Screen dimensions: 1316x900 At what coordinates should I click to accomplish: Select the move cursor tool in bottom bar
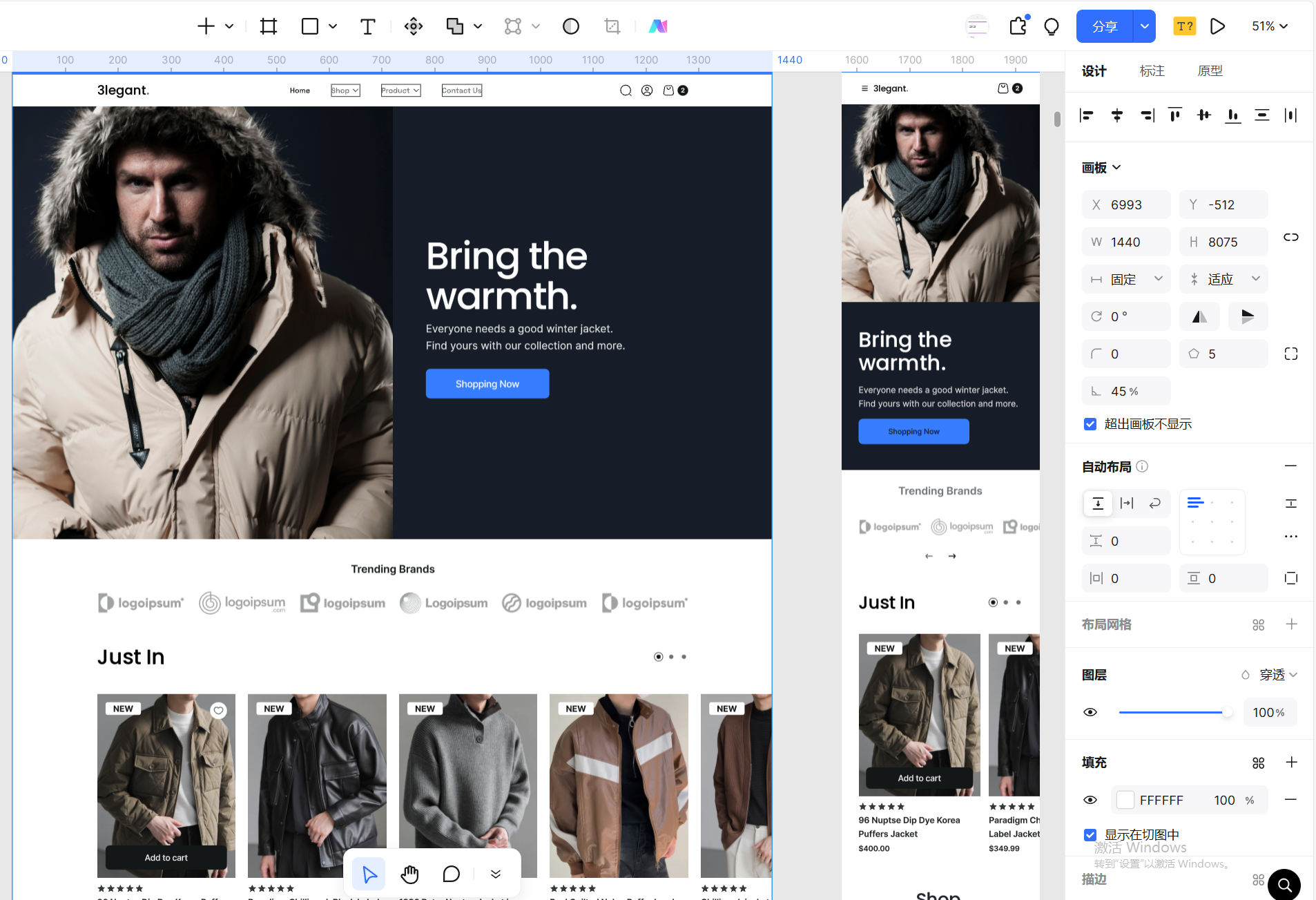[x=369, y=874]
